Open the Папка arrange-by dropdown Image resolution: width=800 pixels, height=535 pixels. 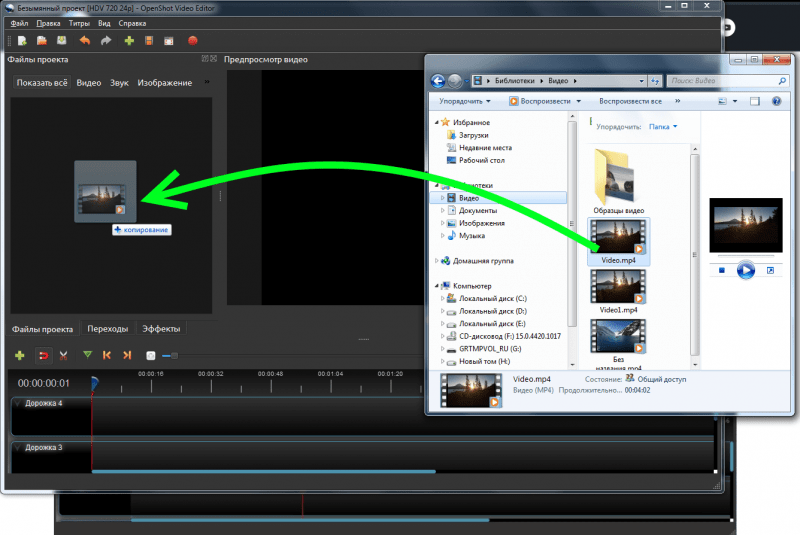tap(663, 126)
